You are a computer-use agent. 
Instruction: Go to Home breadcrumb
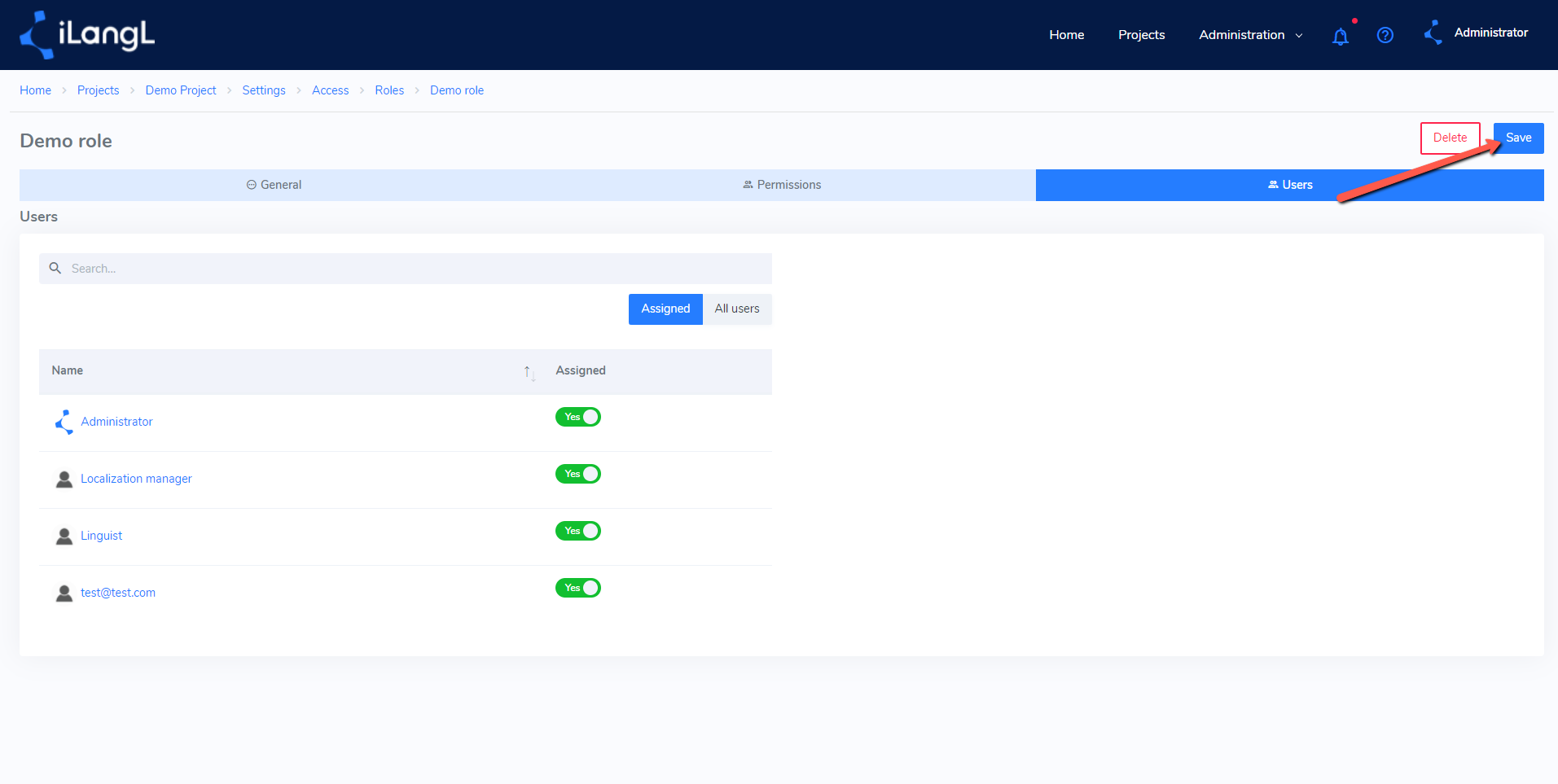(35, 90)
